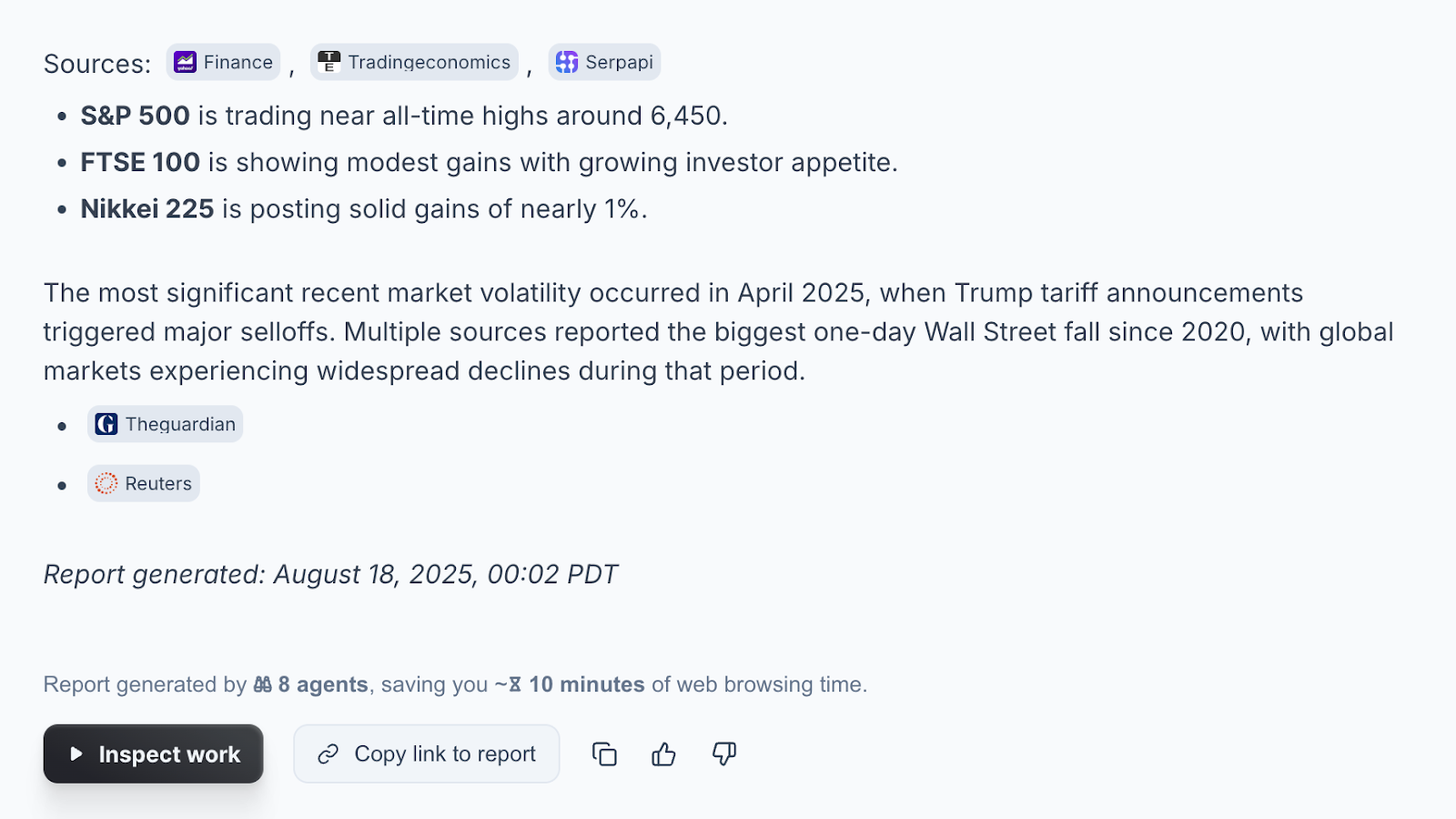Click Copy link to report button
The height and width of the screenshot is (819, 1456).
pos(426,753)
